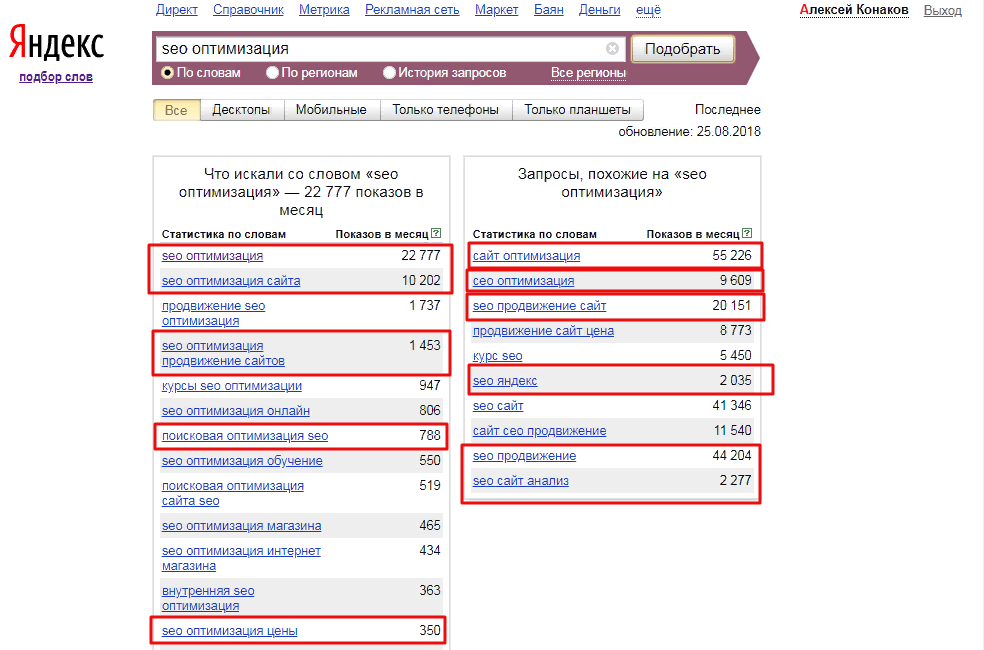Select the 'История запросов' radio button
The width and height of the screenshot is (984, 650).
pyautogui.click(x=389, y=73)
